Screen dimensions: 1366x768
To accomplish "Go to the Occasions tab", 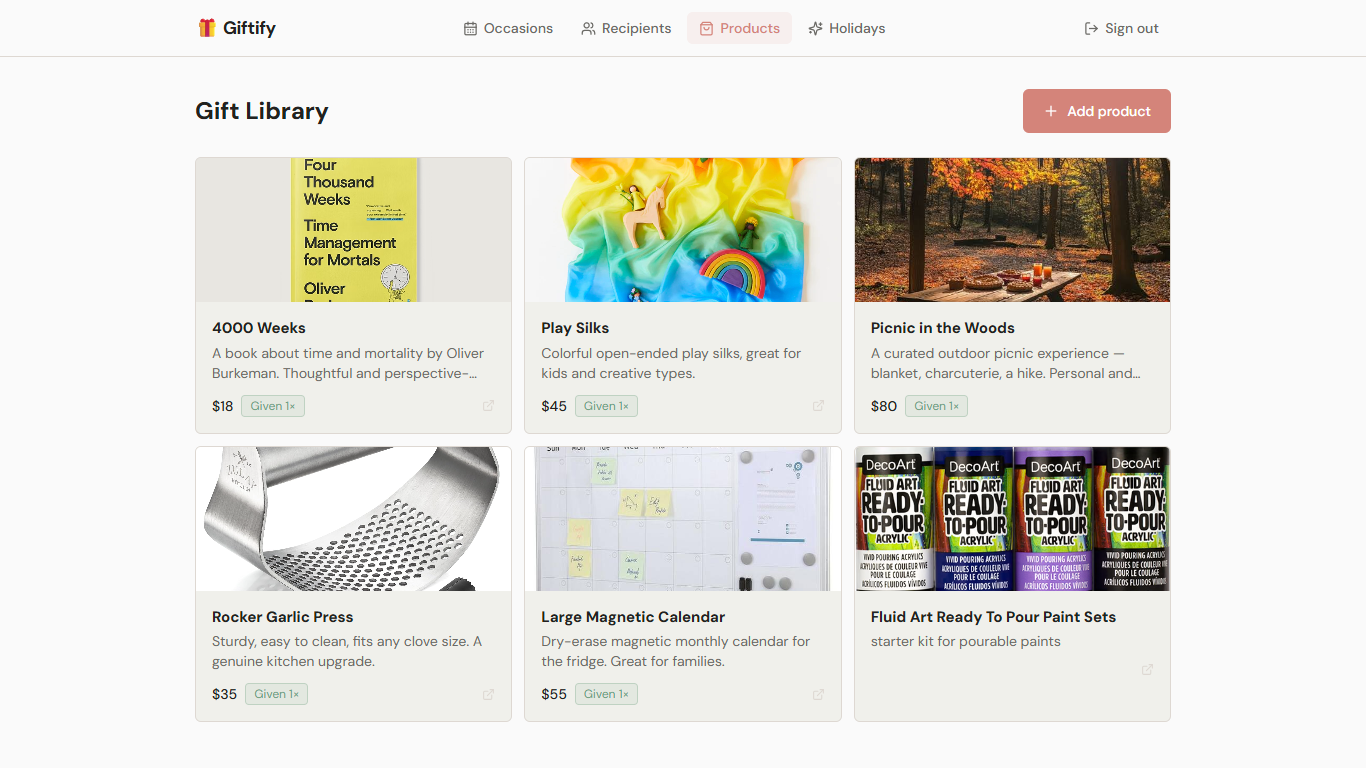I will 508,28.
